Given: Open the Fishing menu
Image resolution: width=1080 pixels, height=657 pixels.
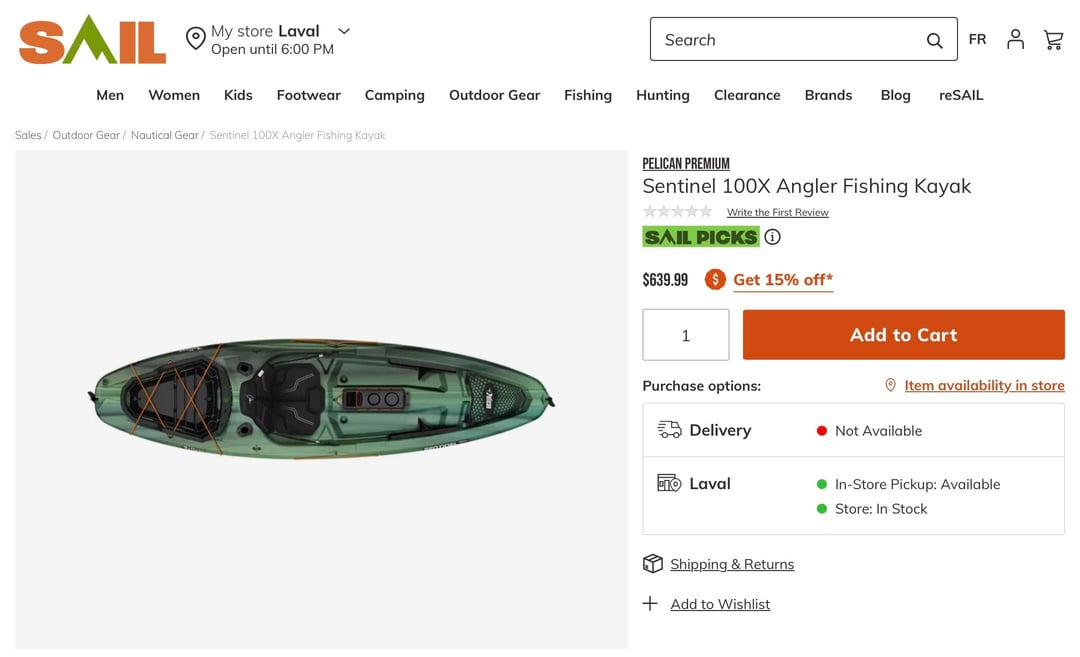Looking at the screenshot, I should click(x=588, y=95).
